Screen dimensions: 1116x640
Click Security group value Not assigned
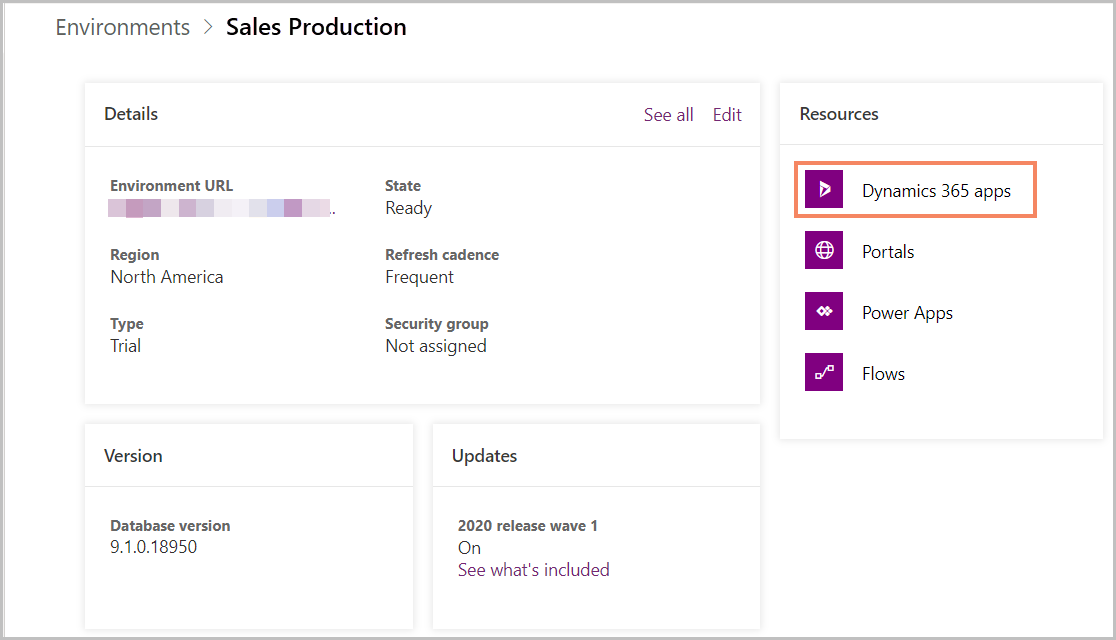coord(436,346)
